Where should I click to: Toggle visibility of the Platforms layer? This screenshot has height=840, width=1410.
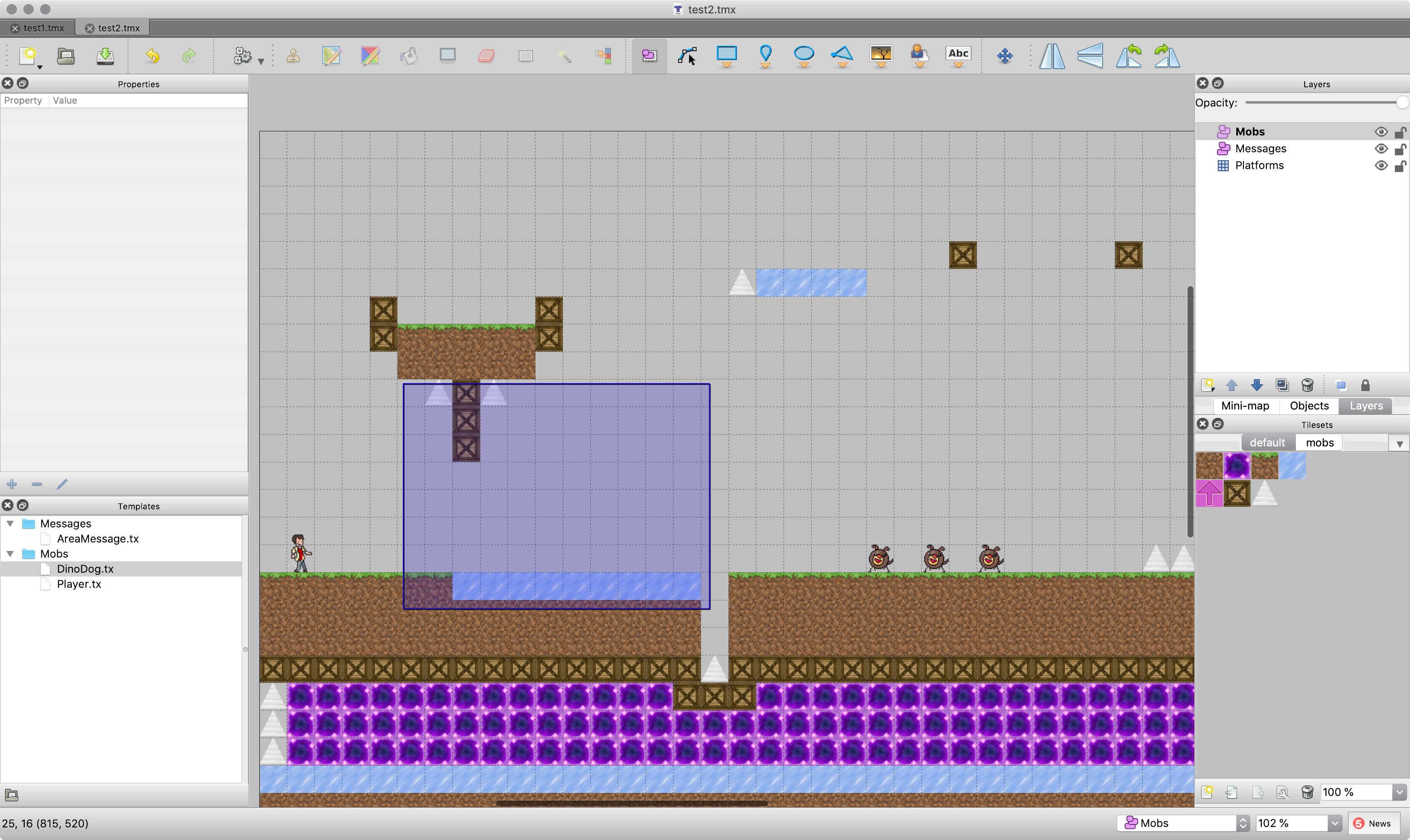click(x=1381, y=166)
